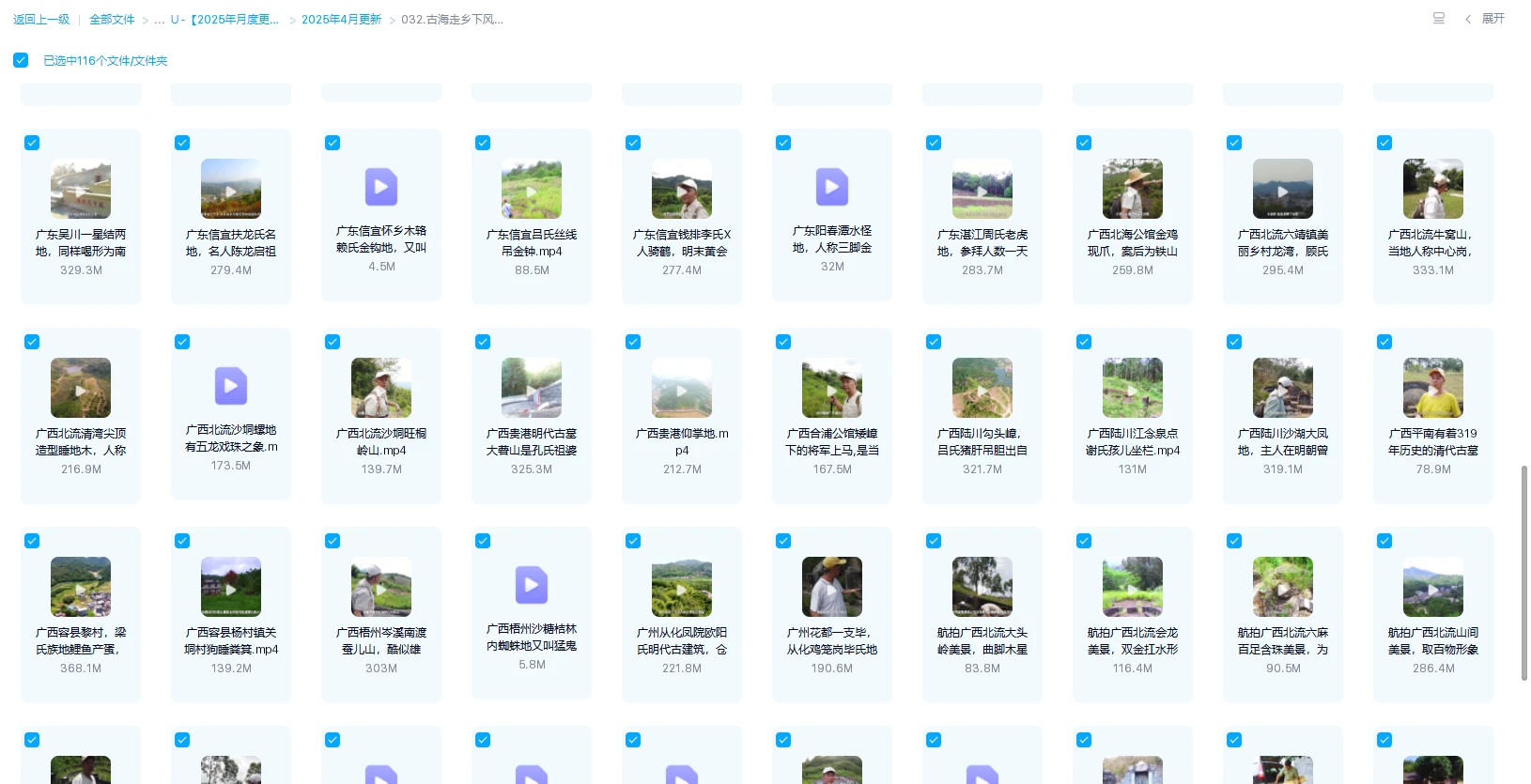Select file name 广西陆川江念泉点谢氏孩儿坐栏.mp4
This screenshot has width=1531, height=784.
(1133, 442)
